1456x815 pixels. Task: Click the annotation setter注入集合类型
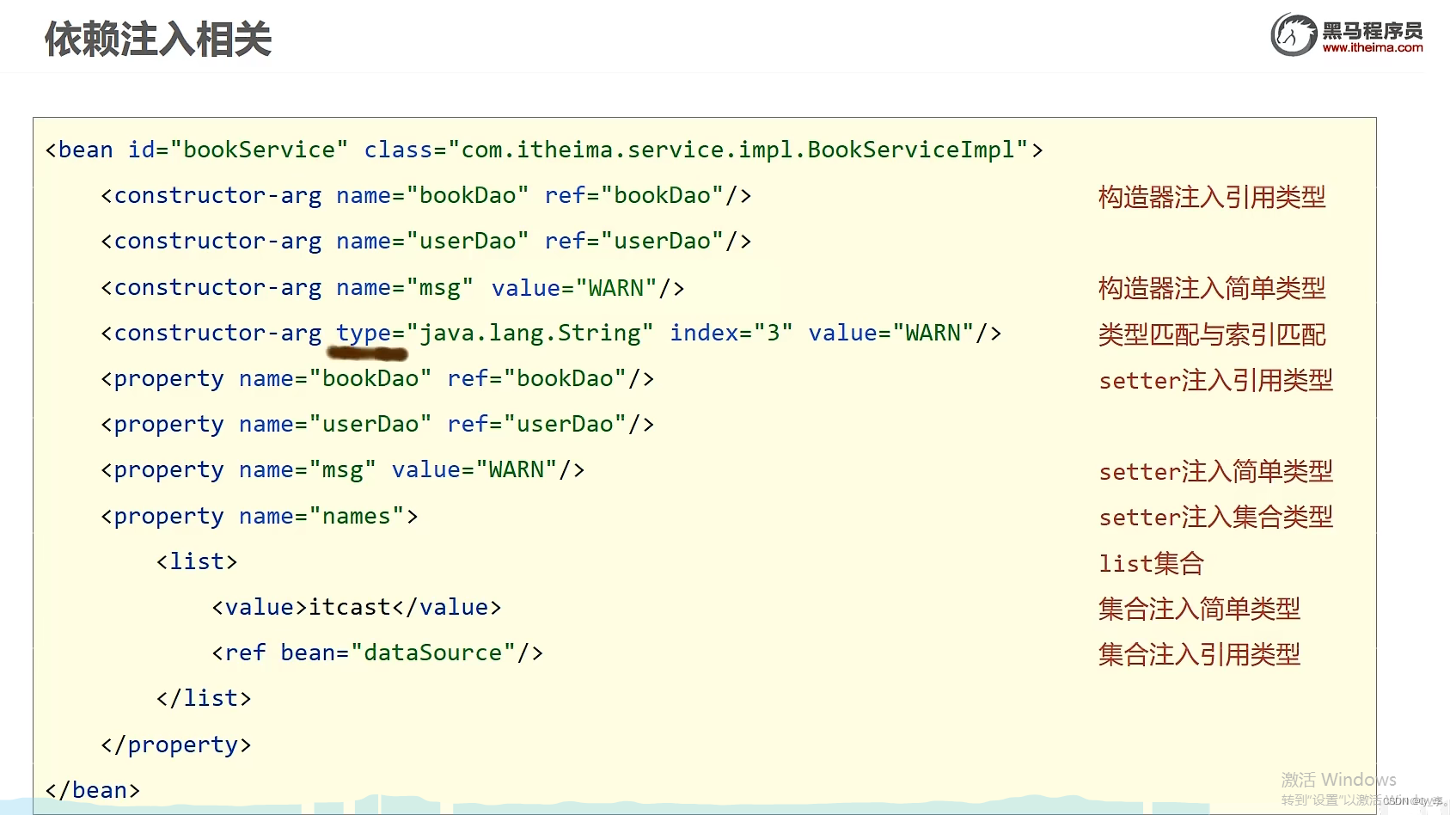point(1216,517)
